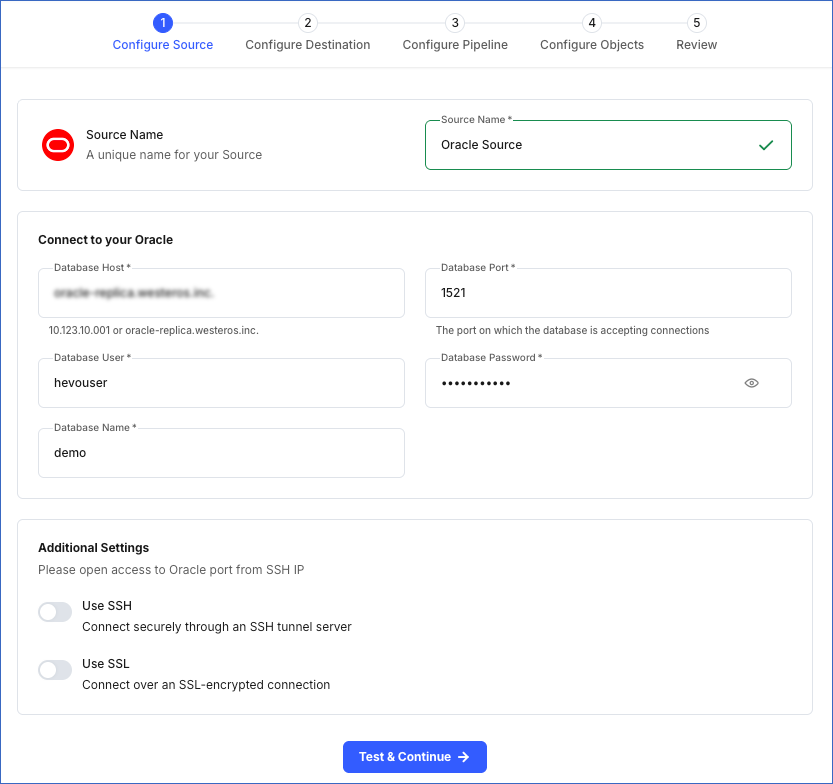Click hint text '10.123.10.001 or oracle-replica.westeros.inc.'
This screenshot has width=833, height=784.
[x=154, y=330]
